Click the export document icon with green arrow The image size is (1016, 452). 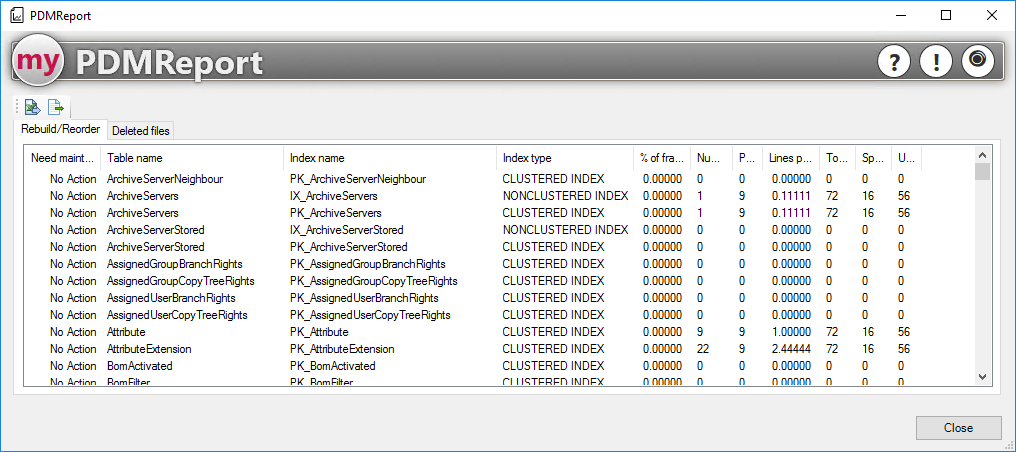(x=56, y=107)
